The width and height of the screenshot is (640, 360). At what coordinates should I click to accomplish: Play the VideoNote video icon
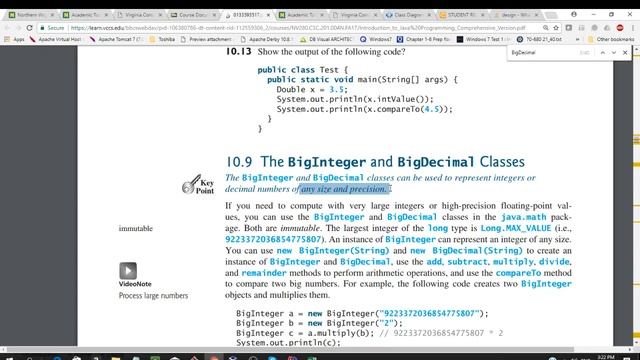click(x=128, y=271)
